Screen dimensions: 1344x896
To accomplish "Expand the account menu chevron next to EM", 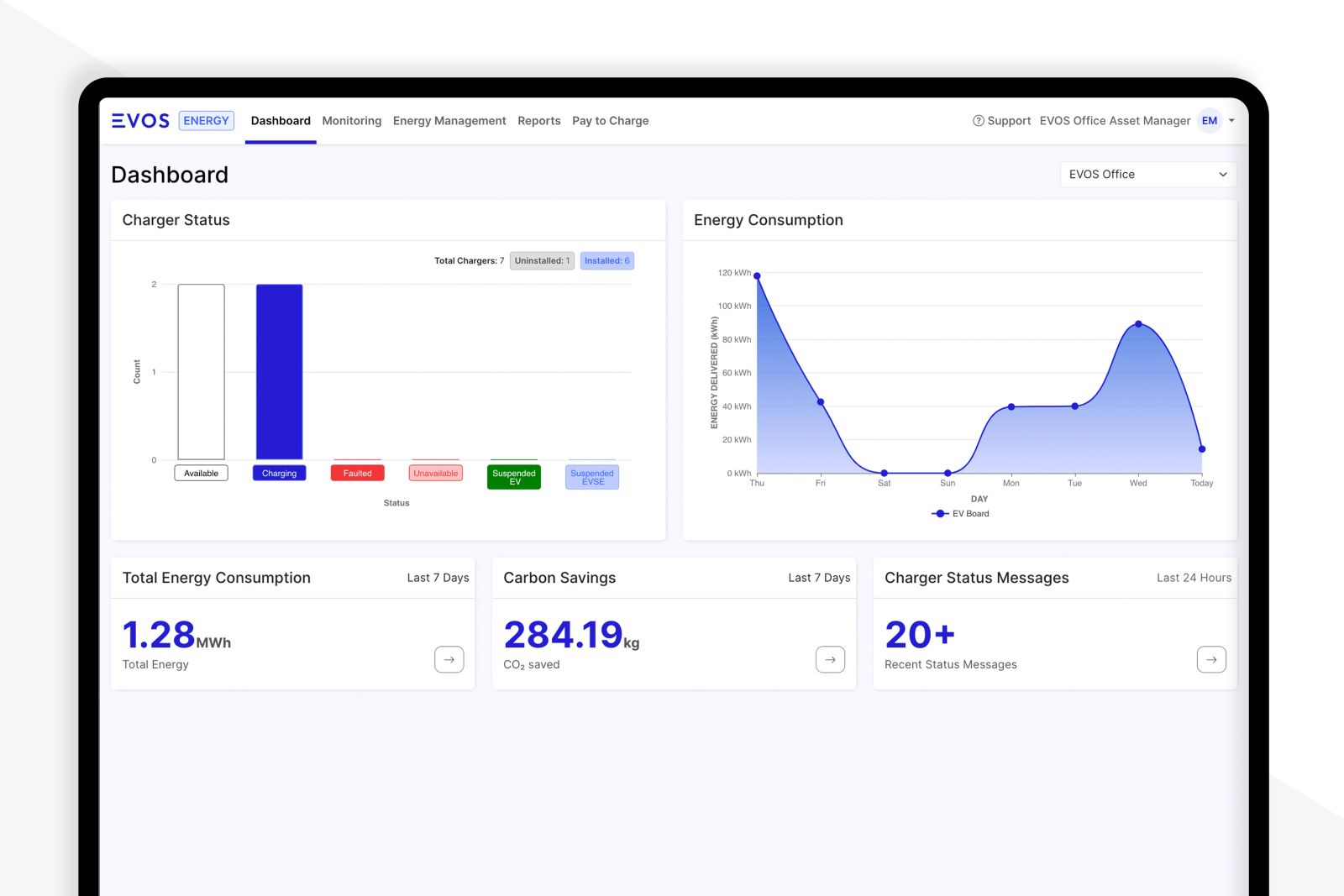I will click(1230, 121).
